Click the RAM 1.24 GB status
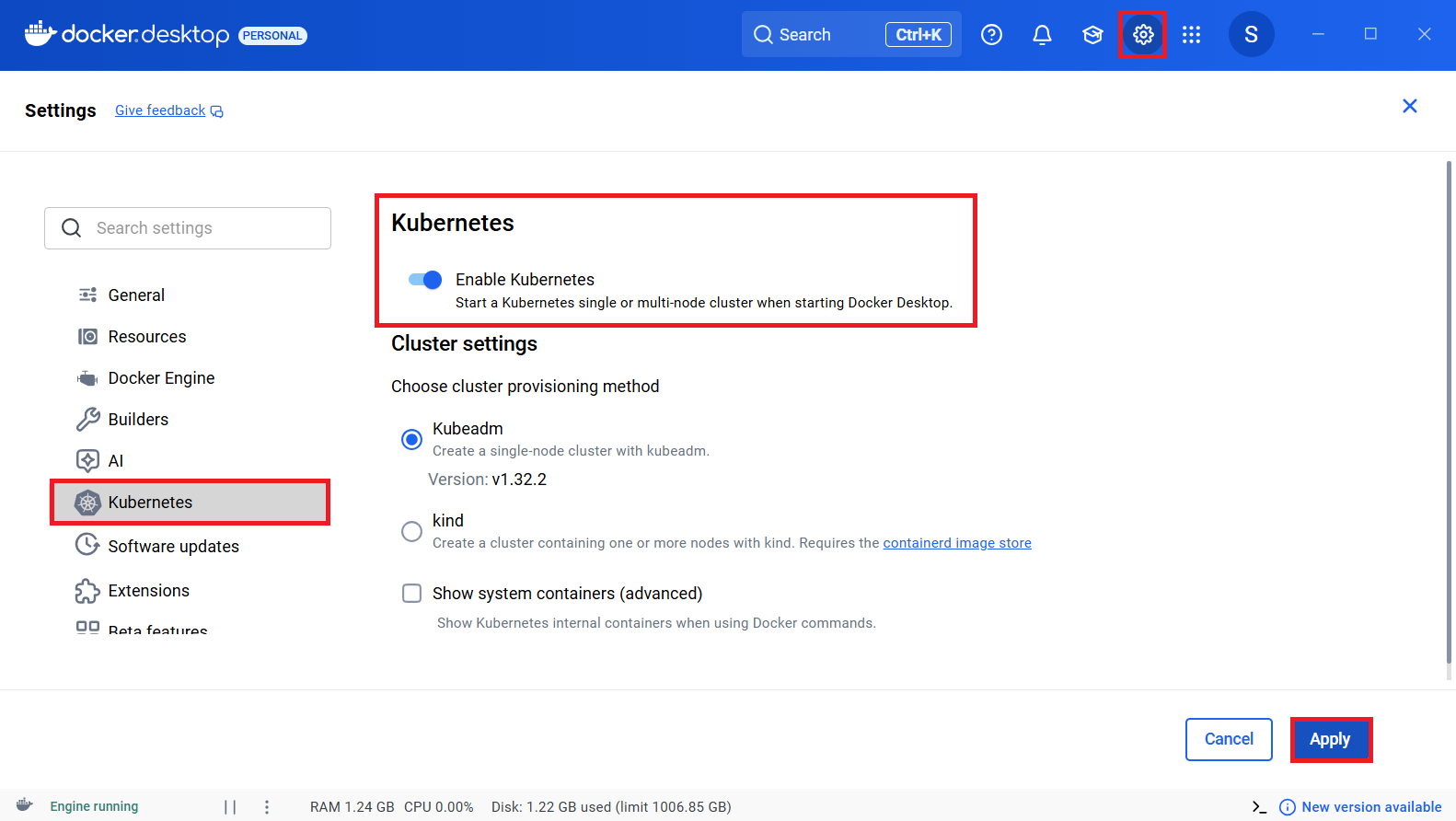This screenshot has height=821, width=1456. point(352,807)
